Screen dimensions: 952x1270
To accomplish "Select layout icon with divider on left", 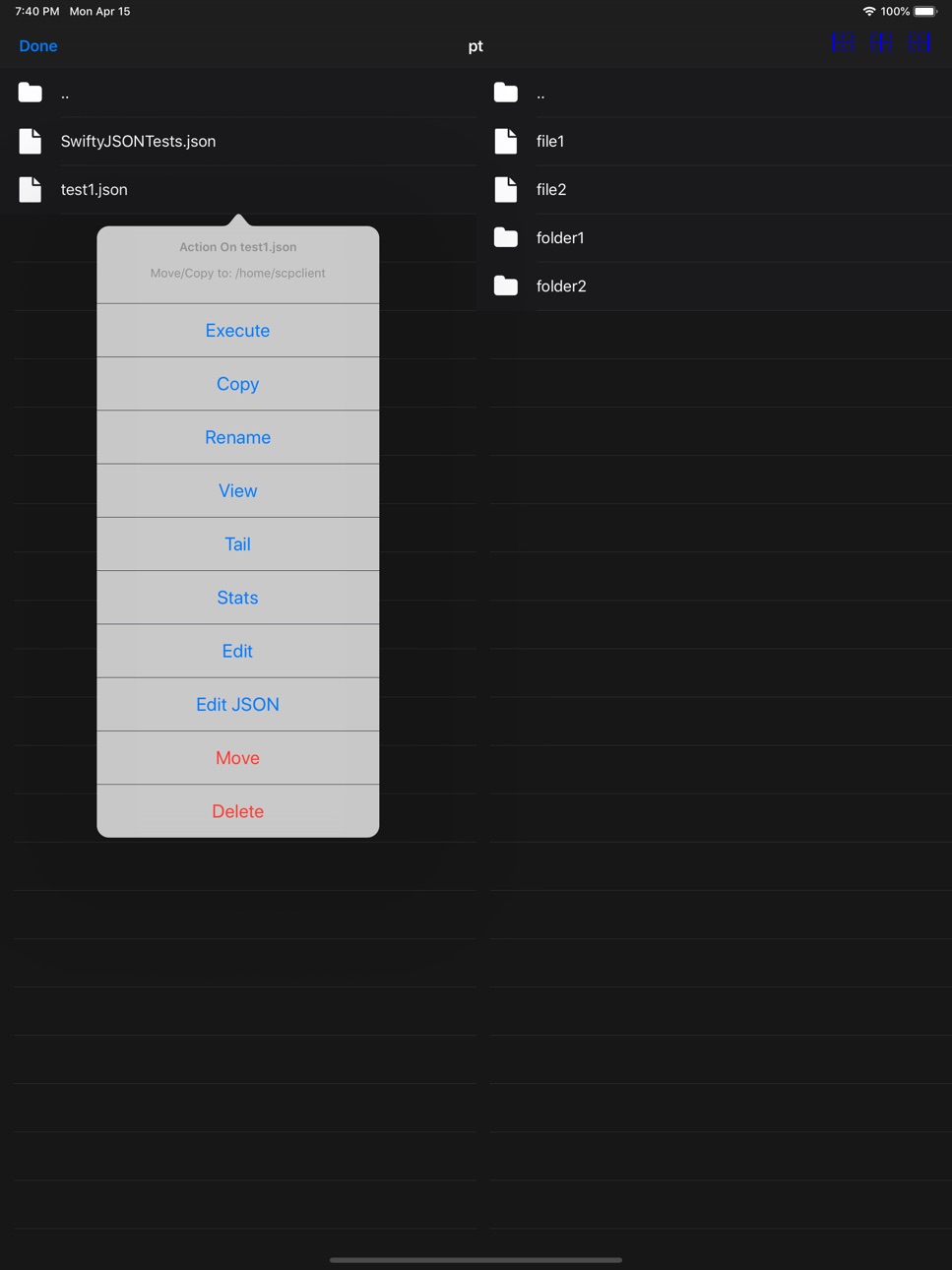I will (x=843, y=42).
